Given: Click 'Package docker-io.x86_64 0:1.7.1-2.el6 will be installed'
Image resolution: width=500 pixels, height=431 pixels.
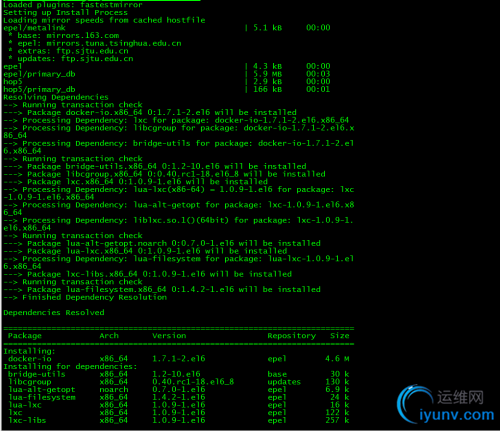Looking at the screenshot, I should click(x=162, y=113).
